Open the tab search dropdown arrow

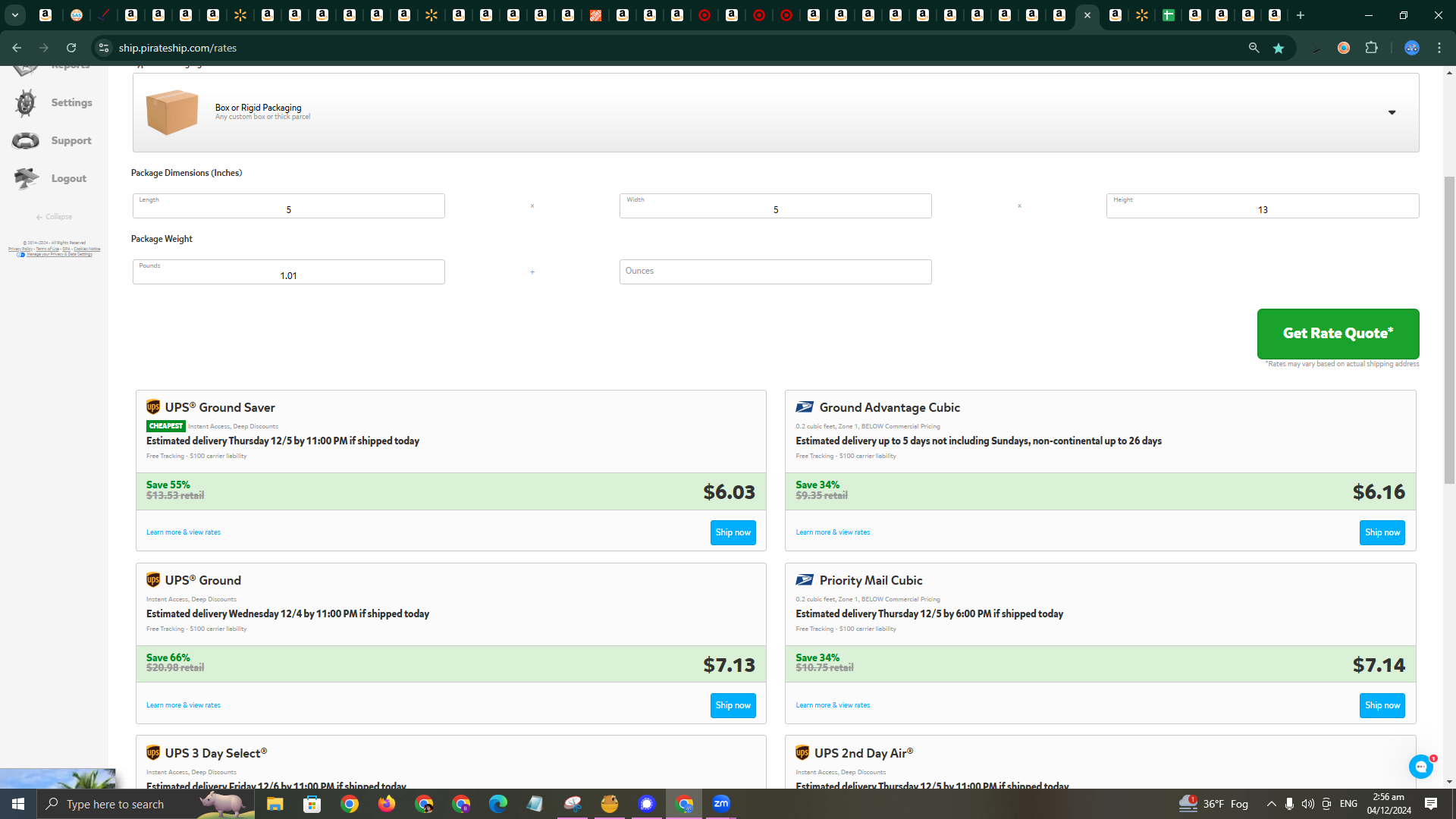tap(14, 15)
